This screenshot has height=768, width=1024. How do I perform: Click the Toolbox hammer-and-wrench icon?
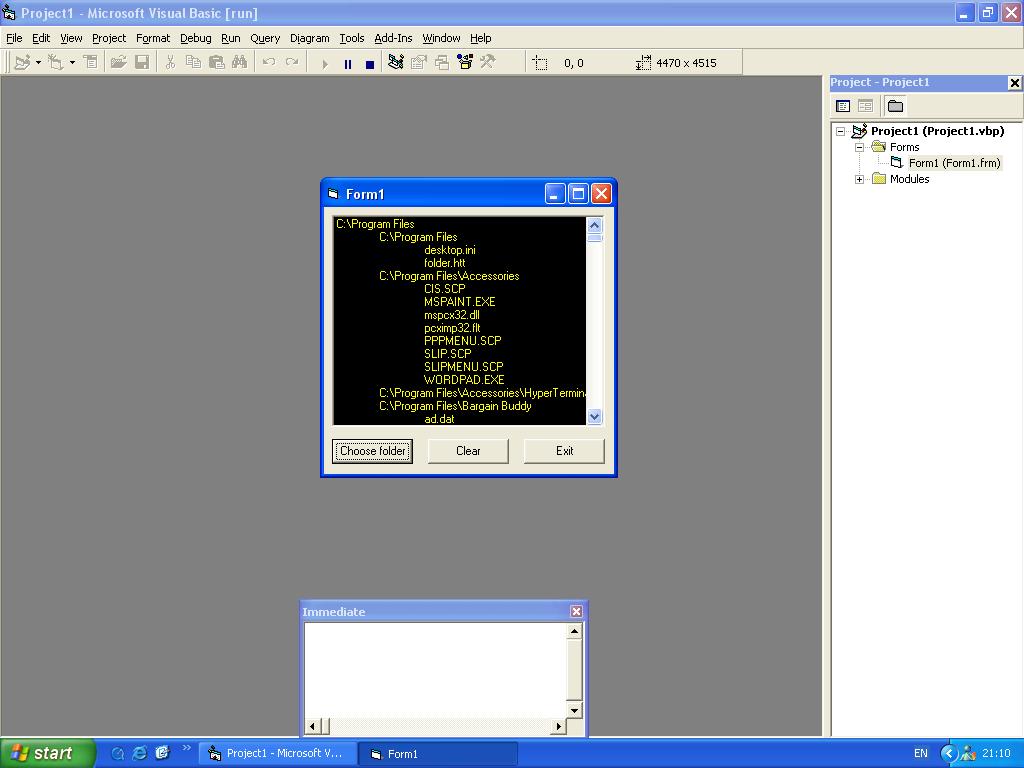488,62
